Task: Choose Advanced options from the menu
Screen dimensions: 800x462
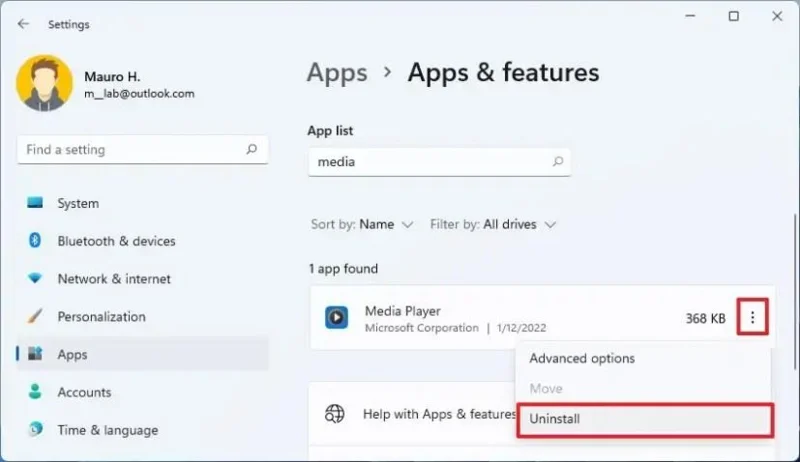Action: pyautogui.click(x=643, y=358)
